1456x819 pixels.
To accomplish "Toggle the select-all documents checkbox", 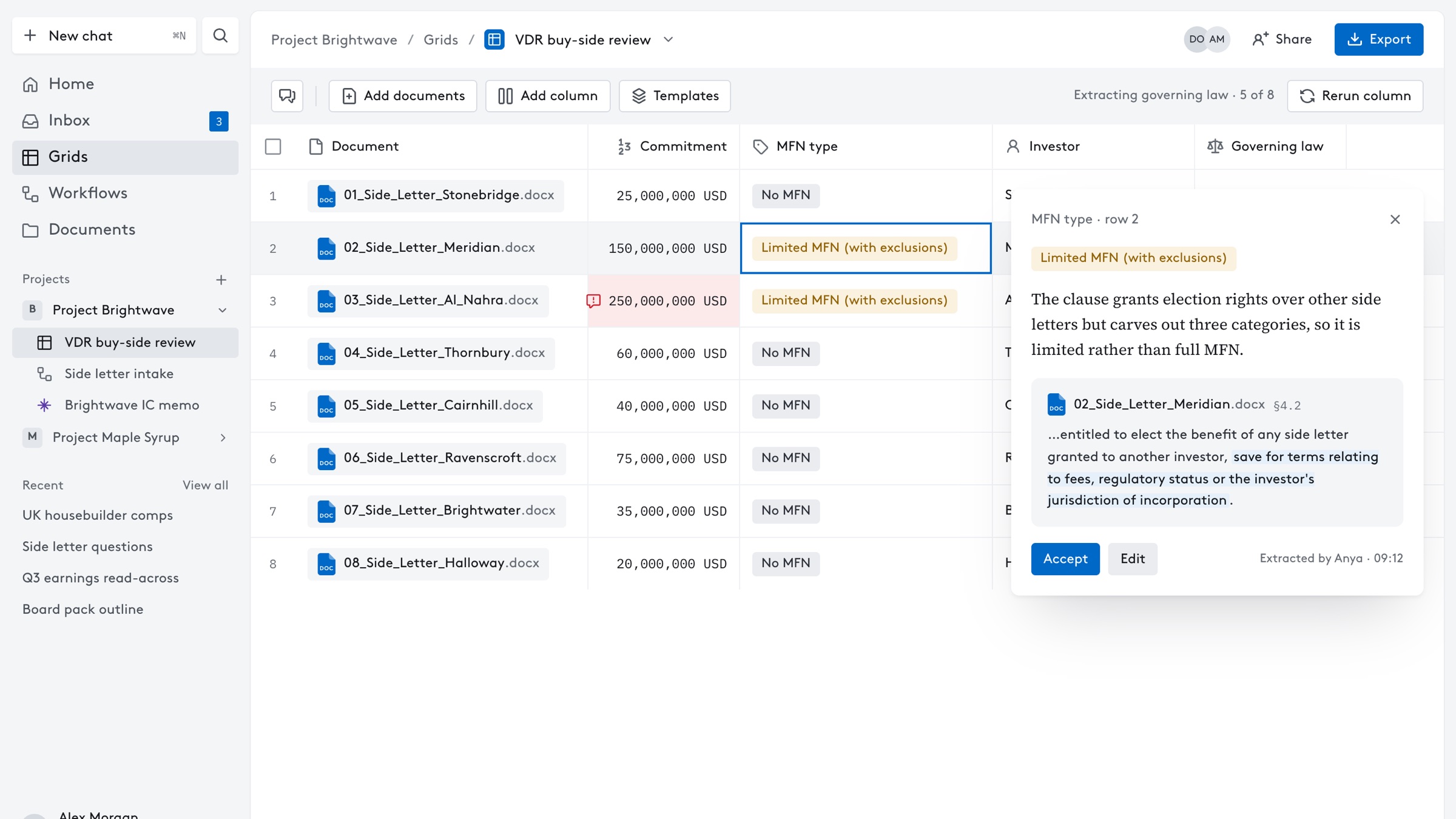I will coord(273,146).
